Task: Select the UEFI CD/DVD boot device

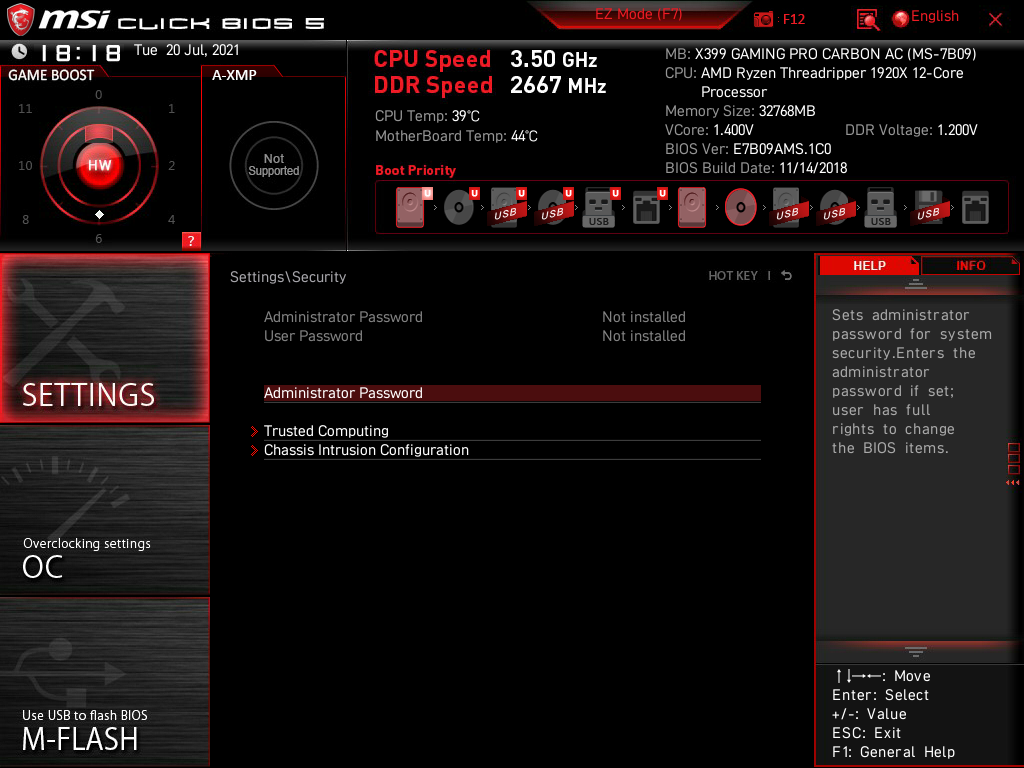Action: click(461, 207)
